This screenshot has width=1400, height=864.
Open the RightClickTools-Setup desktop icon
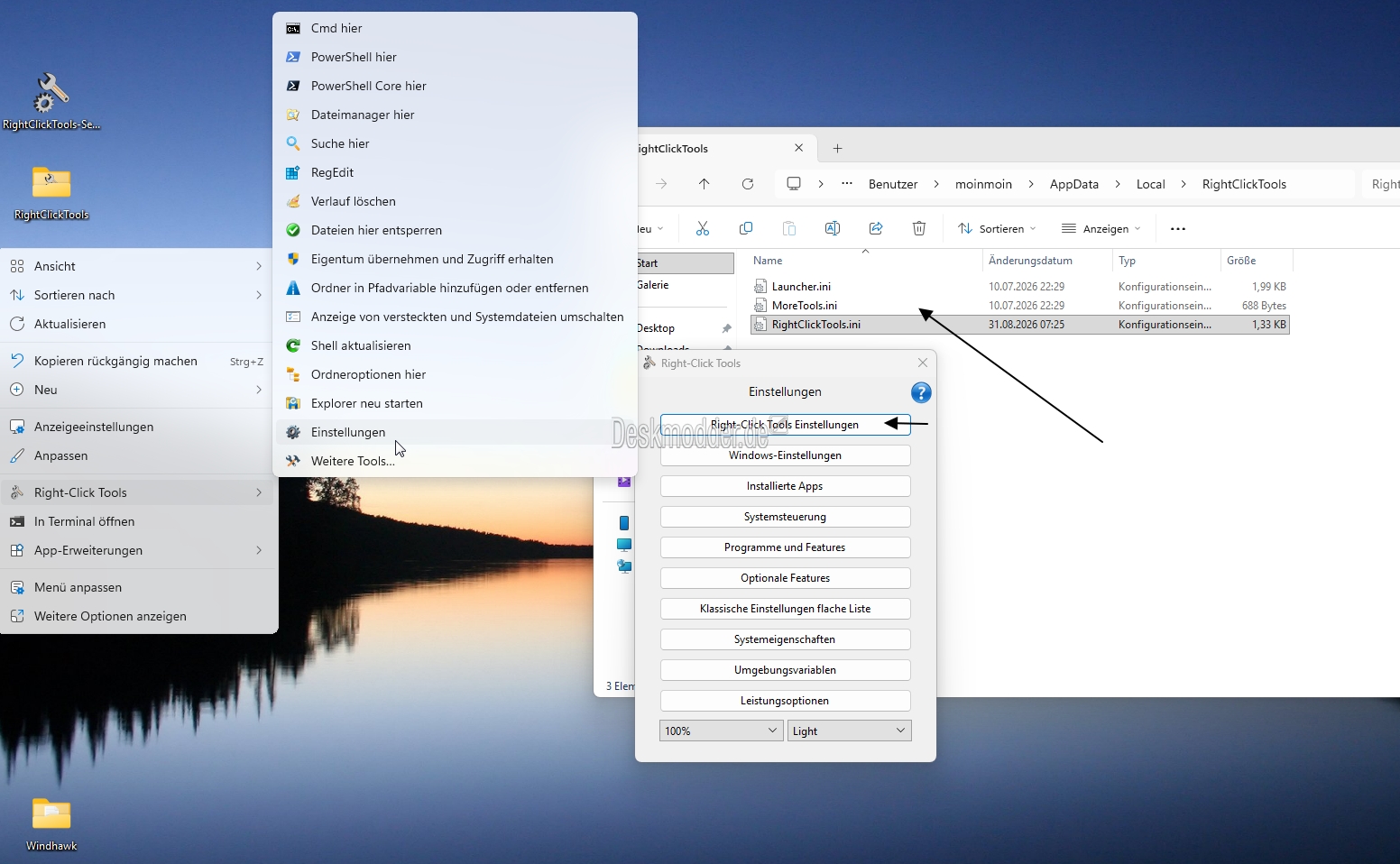[x=51, y=101]
